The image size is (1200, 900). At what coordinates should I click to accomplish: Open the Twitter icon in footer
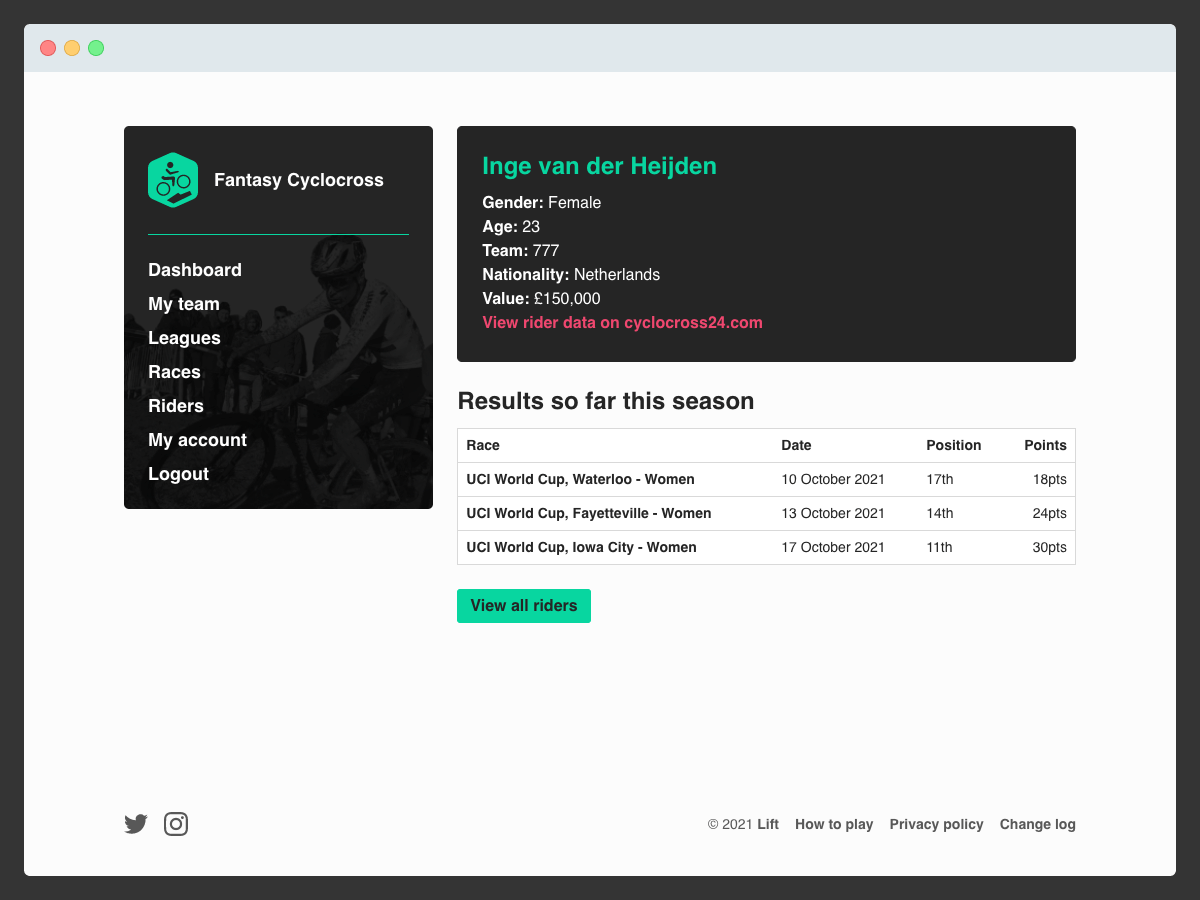click(136, 824)
